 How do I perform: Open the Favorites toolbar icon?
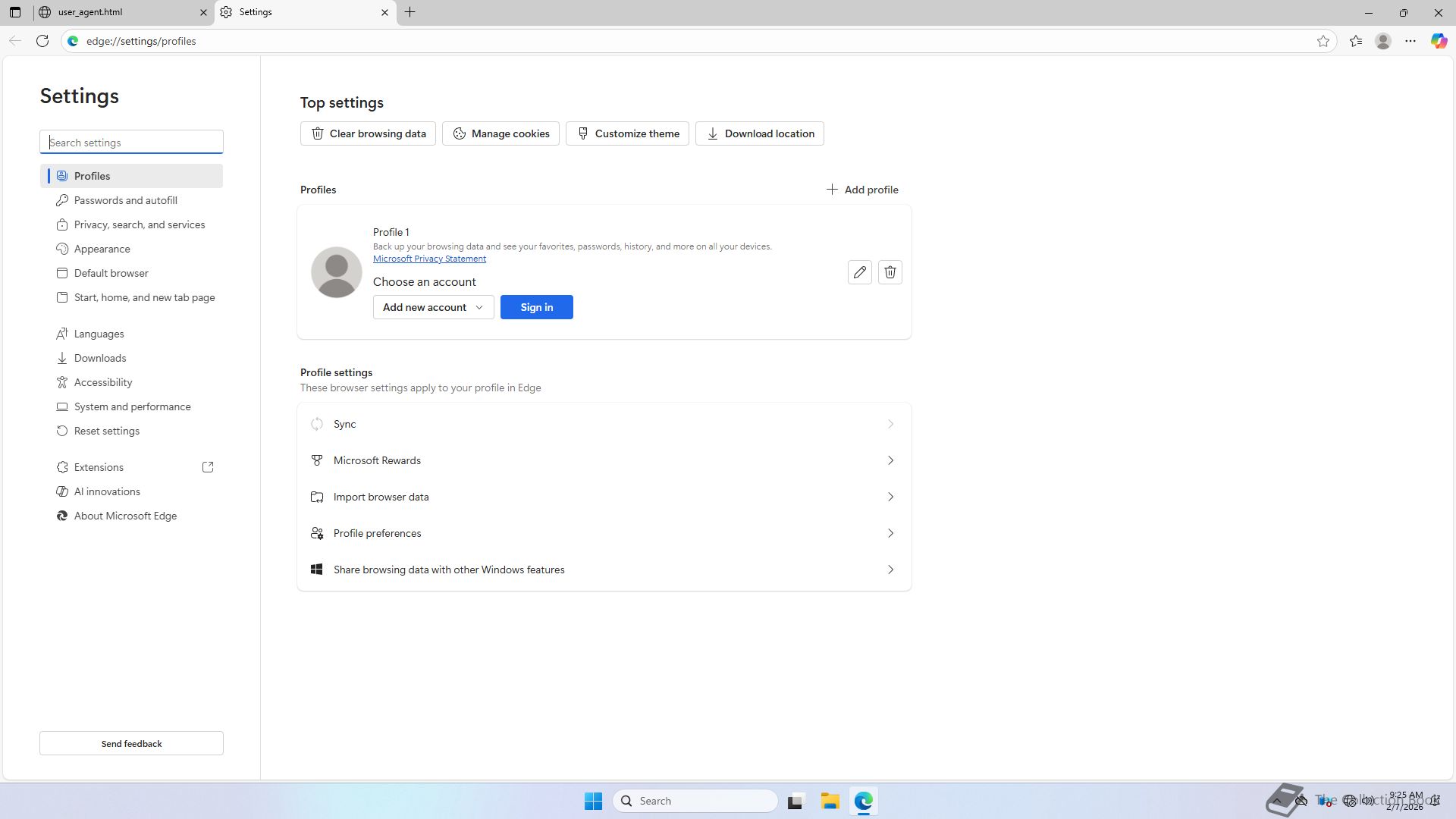1356,41
